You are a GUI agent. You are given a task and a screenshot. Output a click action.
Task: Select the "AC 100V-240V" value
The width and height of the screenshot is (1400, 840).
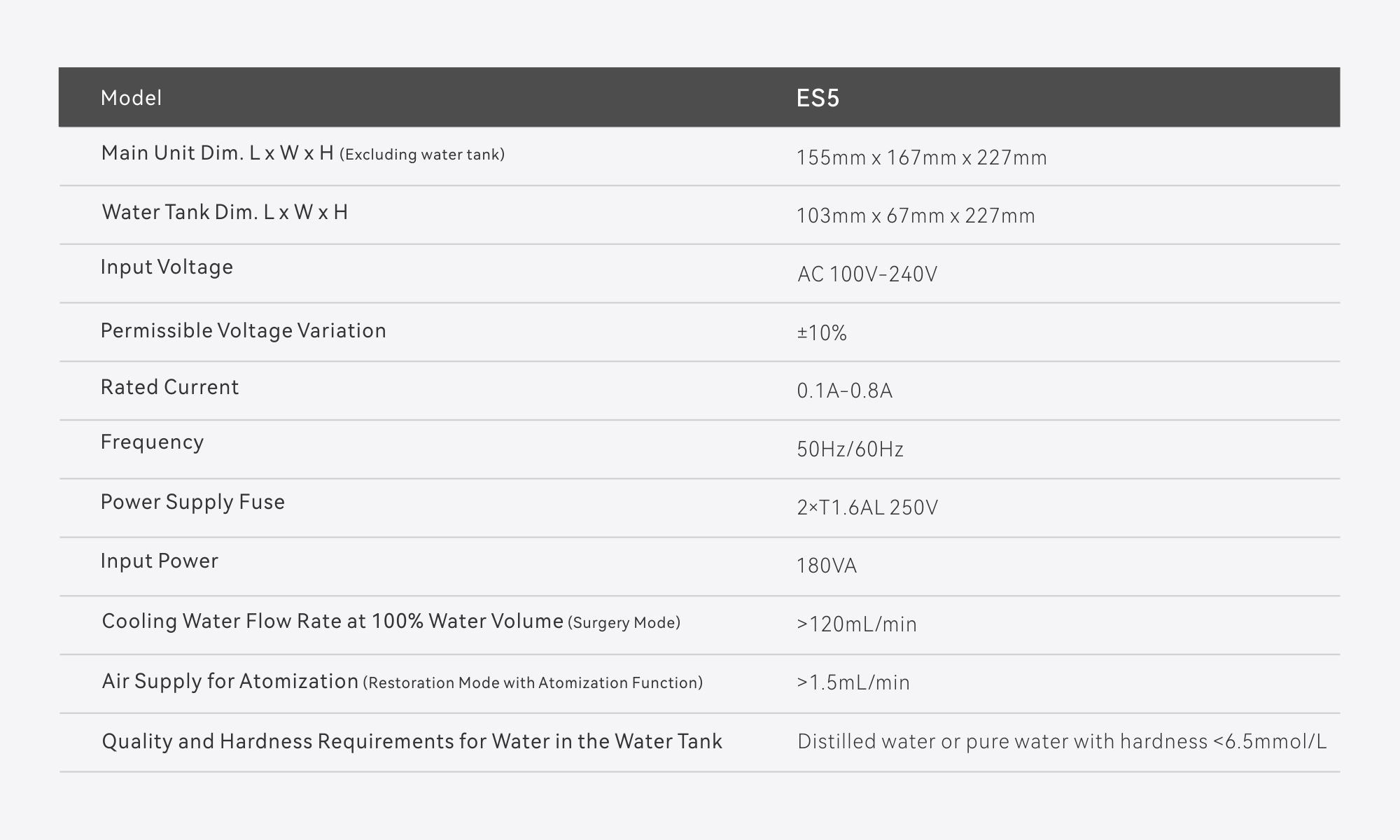pos(867,274)
